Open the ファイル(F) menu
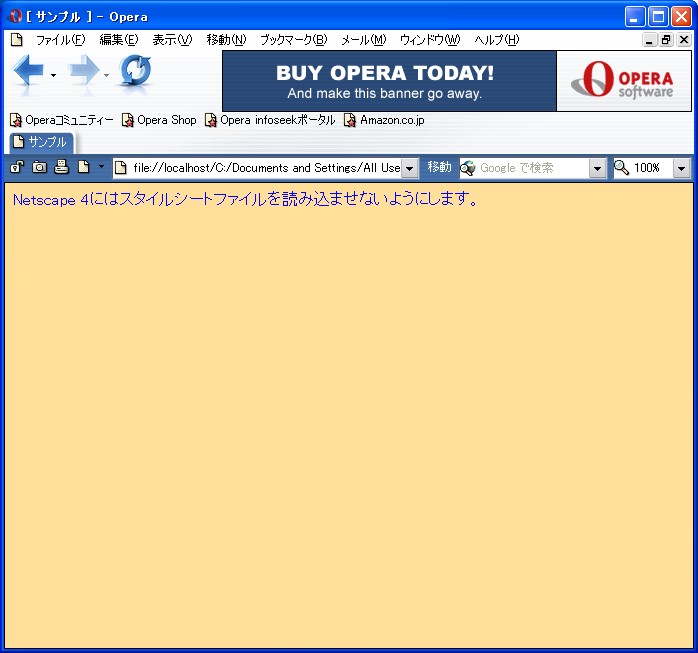The image size is (698, 653). (x=60, y=40)
